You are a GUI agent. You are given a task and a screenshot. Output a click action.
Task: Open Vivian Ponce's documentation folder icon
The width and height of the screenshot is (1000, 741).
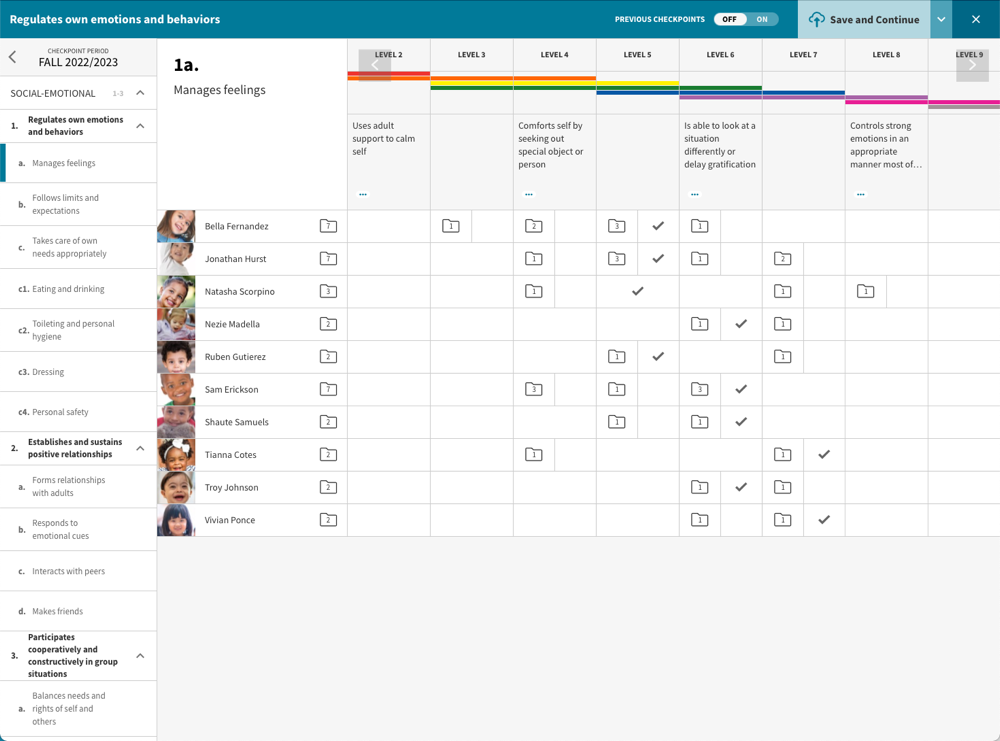pyautogui.click(x=328, y=520)
